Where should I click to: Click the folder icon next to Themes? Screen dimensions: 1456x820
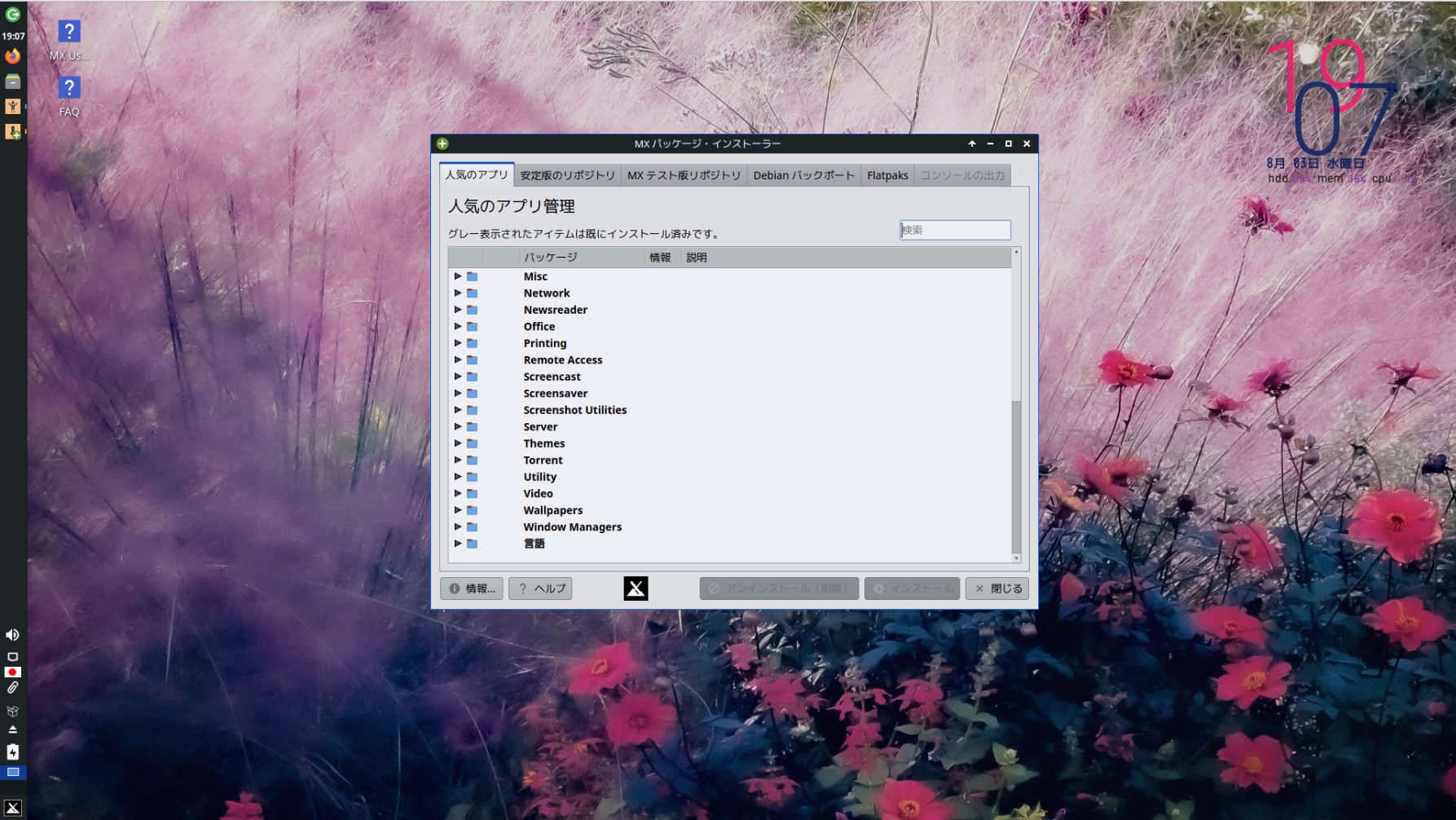click(472, 443)
